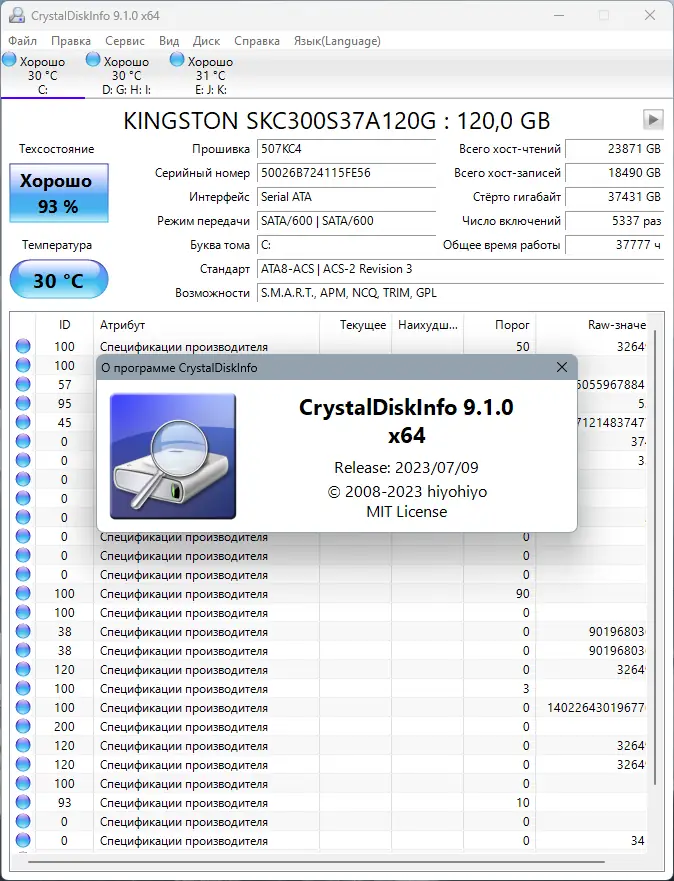Click the CrystalDiskInfo title bar app icon

coord(17,15)
